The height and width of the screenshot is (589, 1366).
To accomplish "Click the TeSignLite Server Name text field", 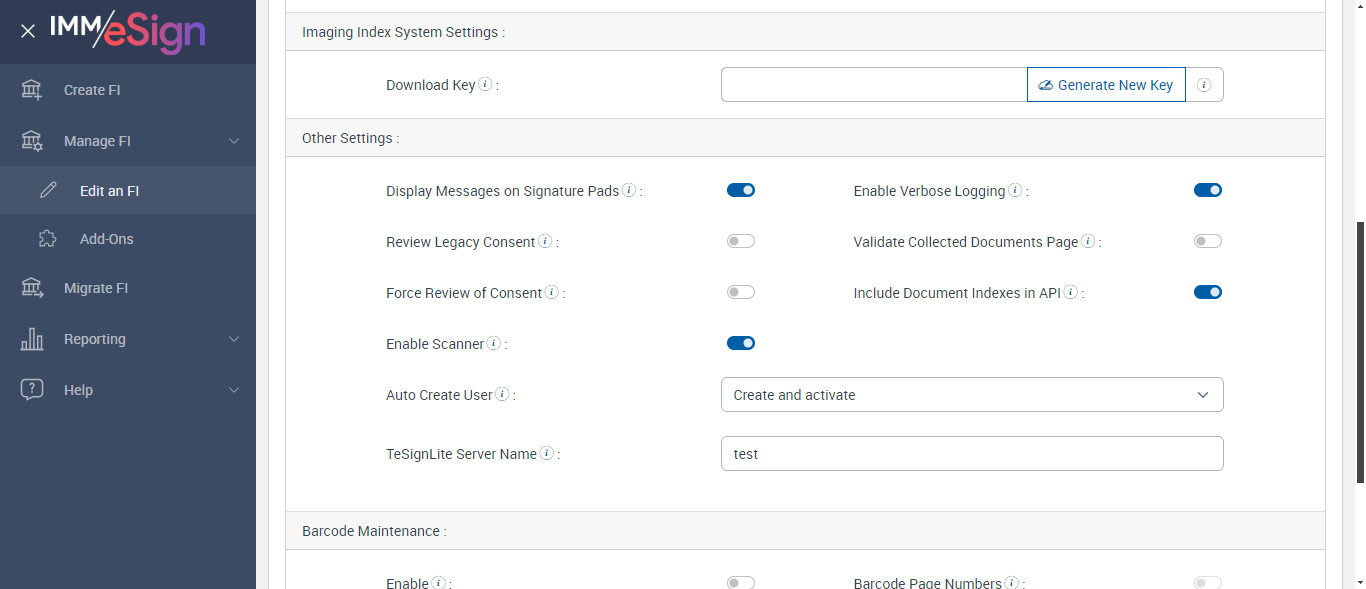I will 971,454.
